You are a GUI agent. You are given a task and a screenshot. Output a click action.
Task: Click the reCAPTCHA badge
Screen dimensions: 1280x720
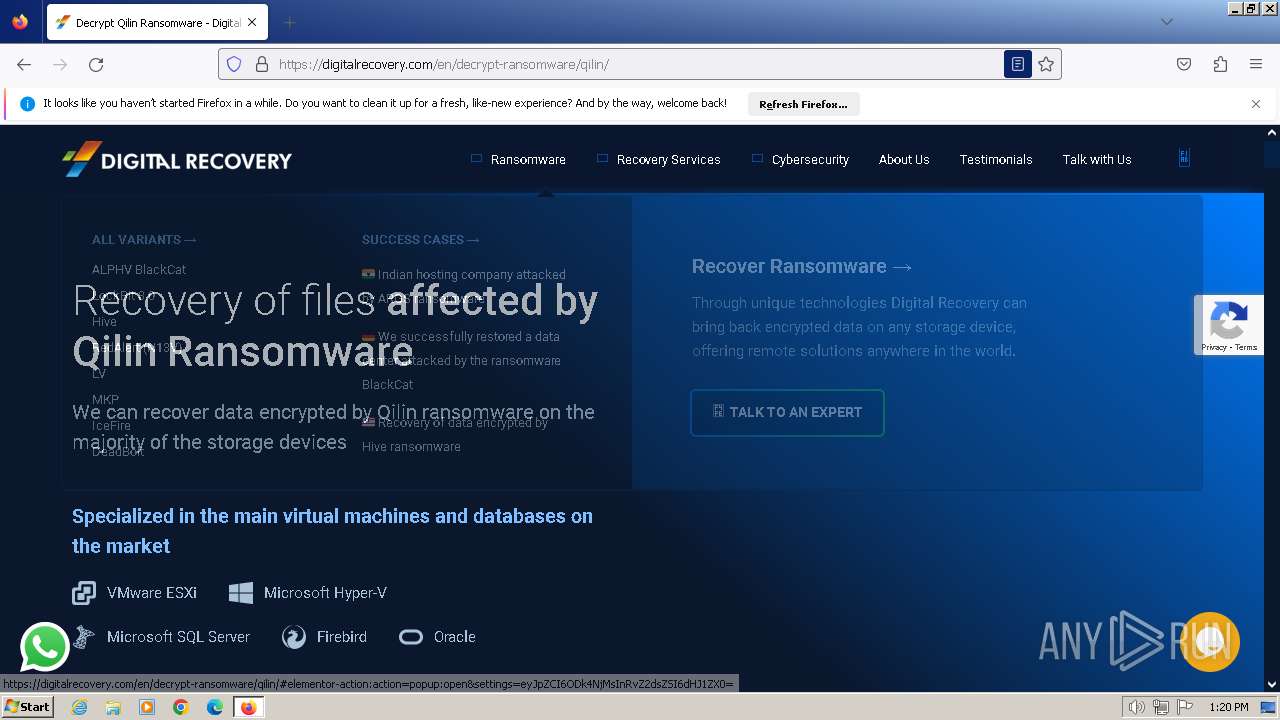coord(1229,325)
